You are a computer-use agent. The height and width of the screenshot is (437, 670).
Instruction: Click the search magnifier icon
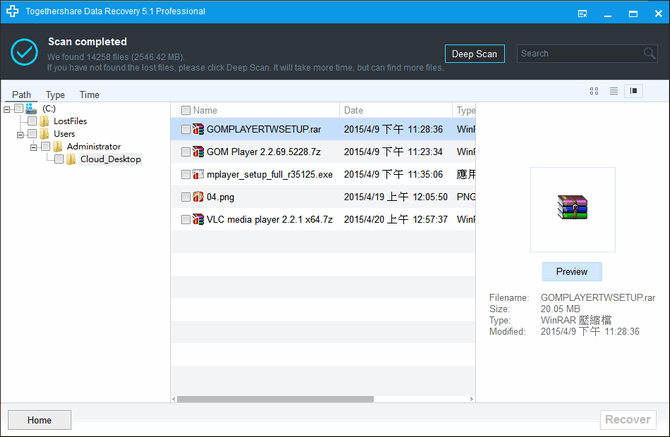(649, 53)
